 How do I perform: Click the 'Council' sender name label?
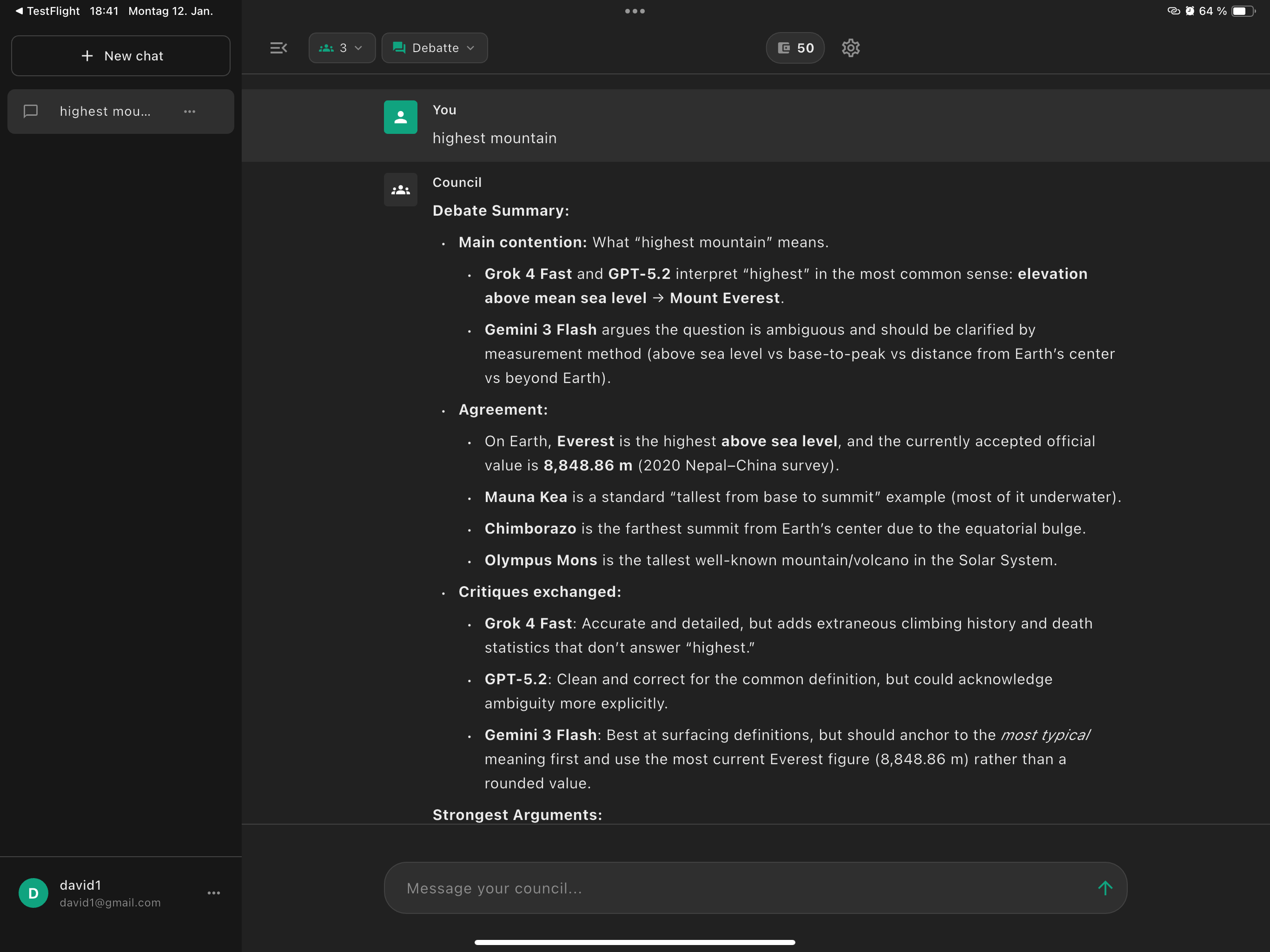point(457,183)
